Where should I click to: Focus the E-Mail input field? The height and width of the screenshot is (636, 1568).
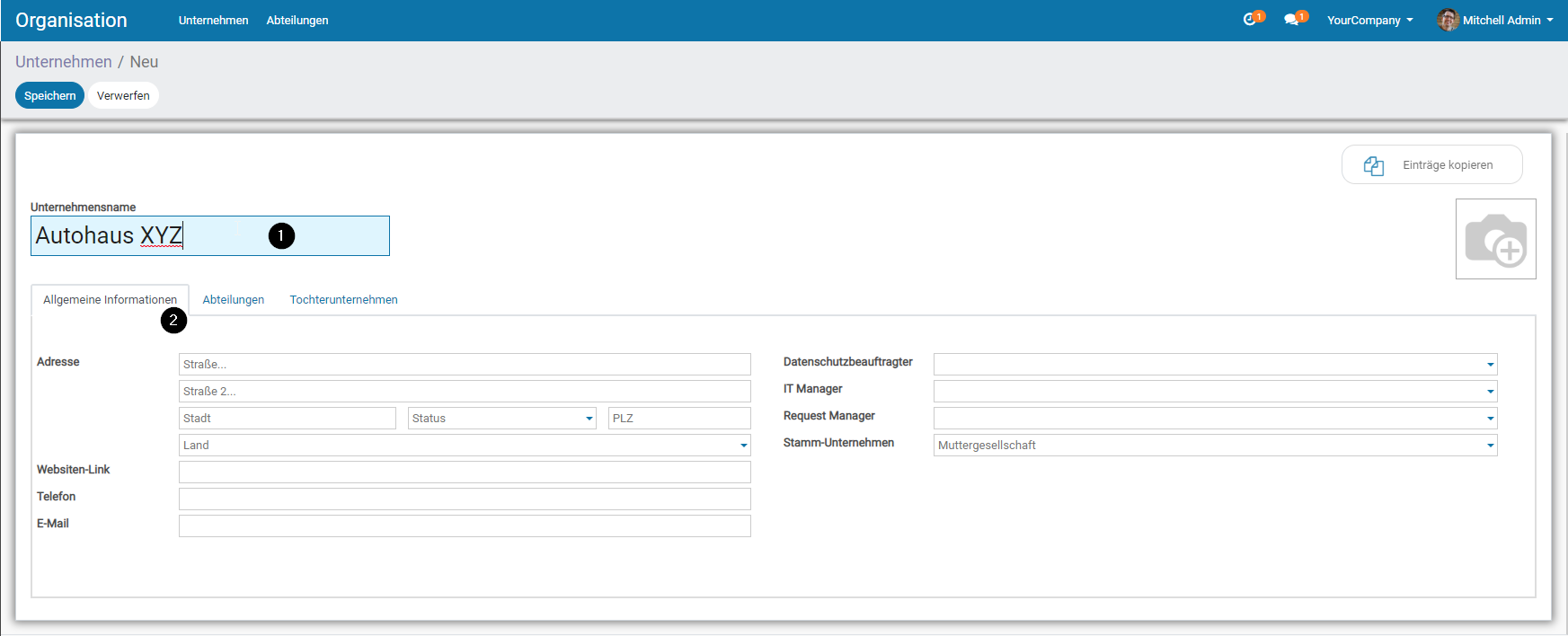(x=465, y=526)
